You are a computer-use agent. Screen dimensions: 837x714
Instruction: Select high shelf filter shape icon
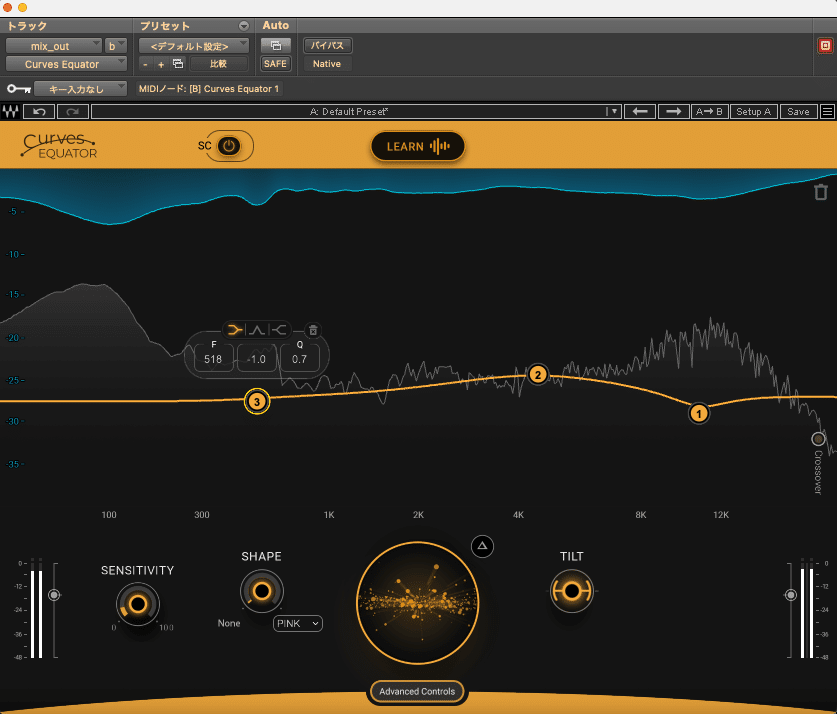click(x=278, y=330)
